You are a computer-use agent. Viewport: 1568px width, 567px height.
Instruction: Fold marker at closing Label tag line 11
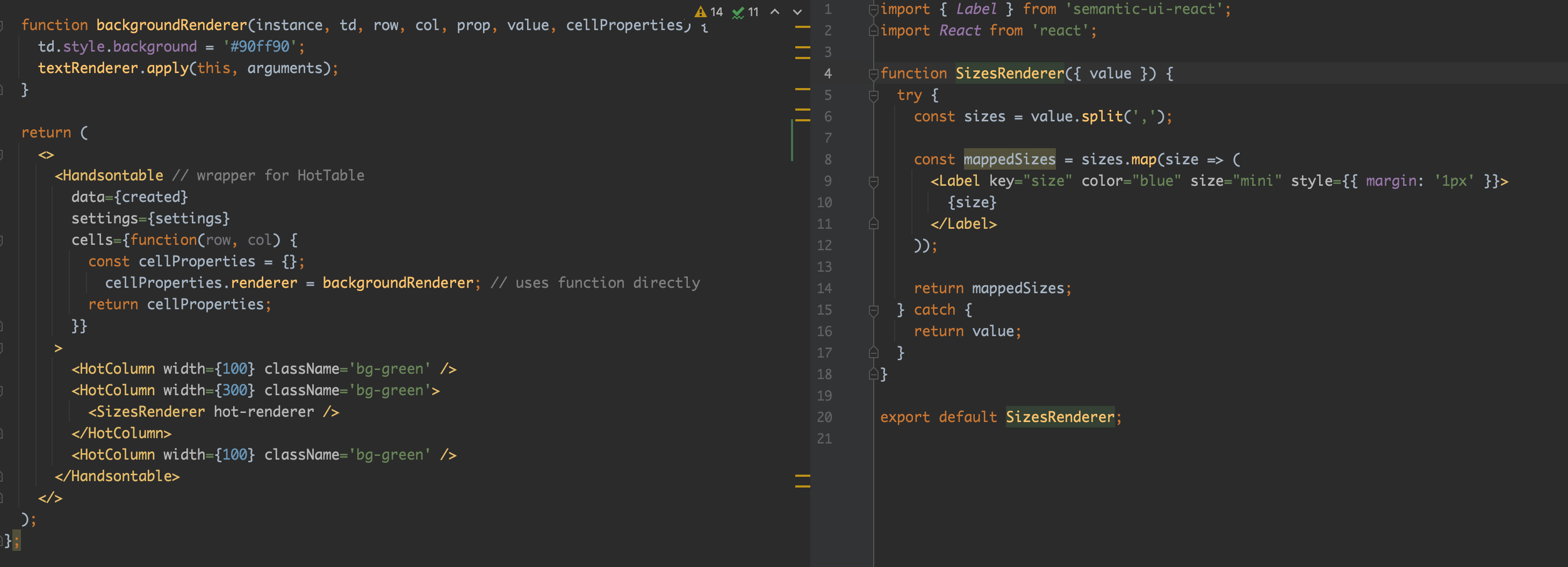874,224
